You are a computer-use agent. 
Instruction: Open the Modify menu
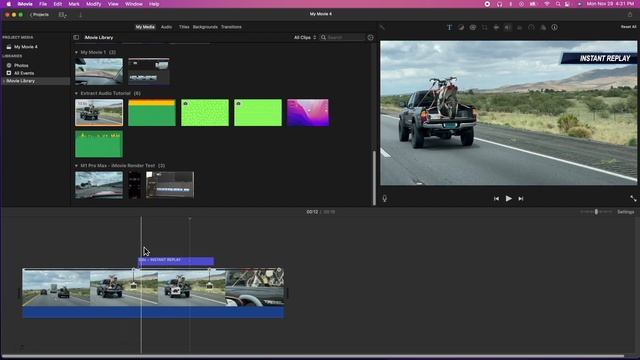(x=93, y=4)
